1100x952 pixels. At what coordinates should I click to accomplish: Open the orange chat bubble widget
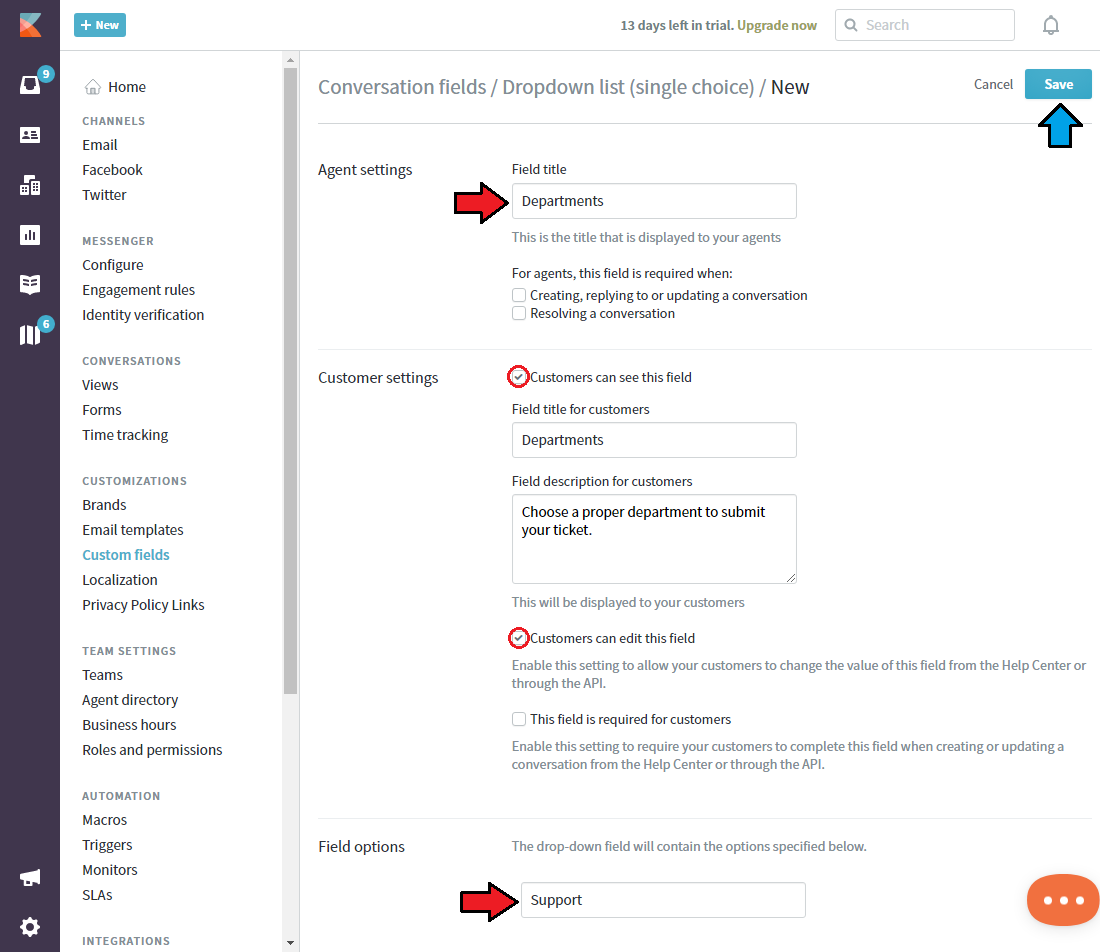(x=1063, y=899)
